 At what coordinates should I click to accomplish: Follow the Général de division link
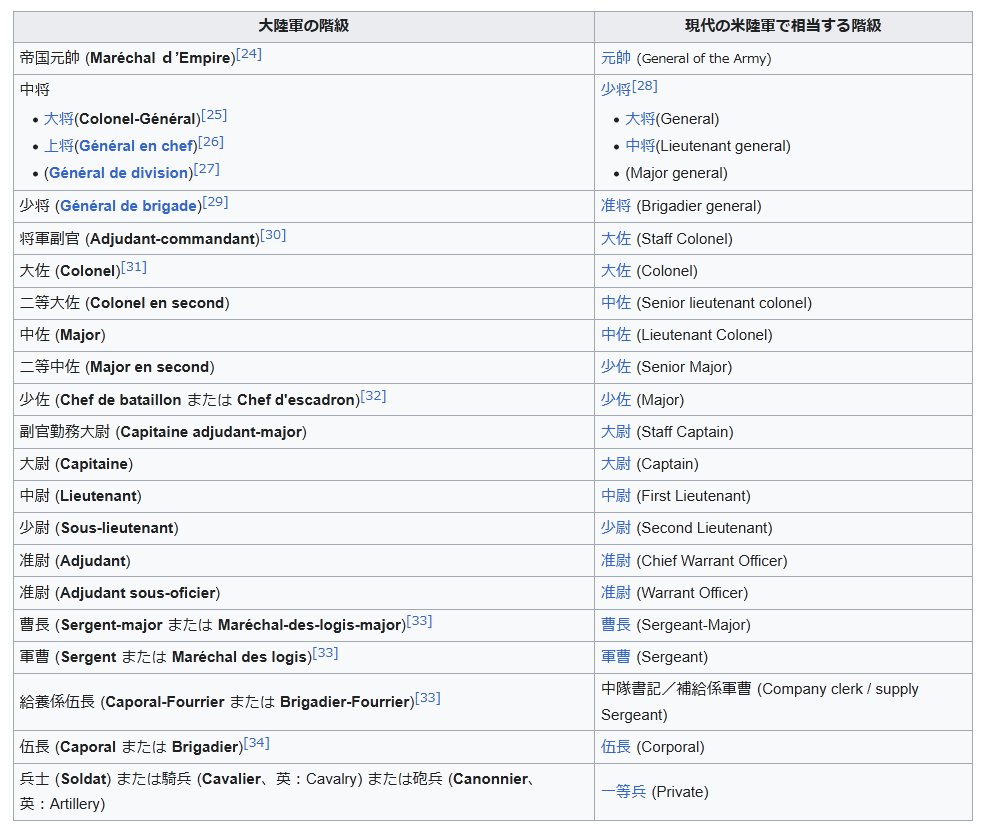[x=119, y=173]
